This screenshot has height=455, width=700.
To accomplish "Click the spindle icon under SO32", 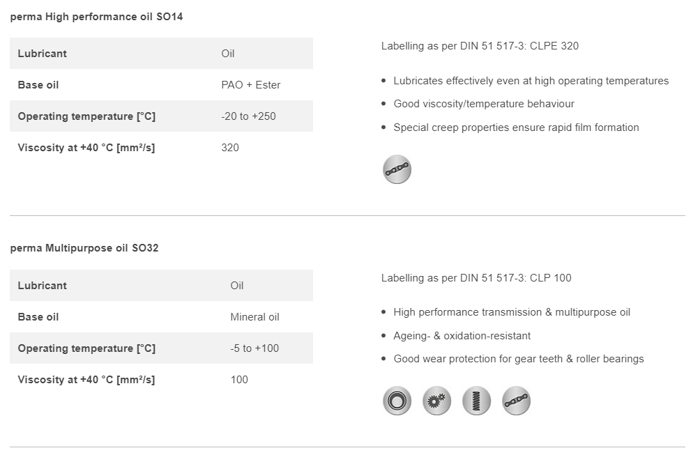I will click(476, 402).
